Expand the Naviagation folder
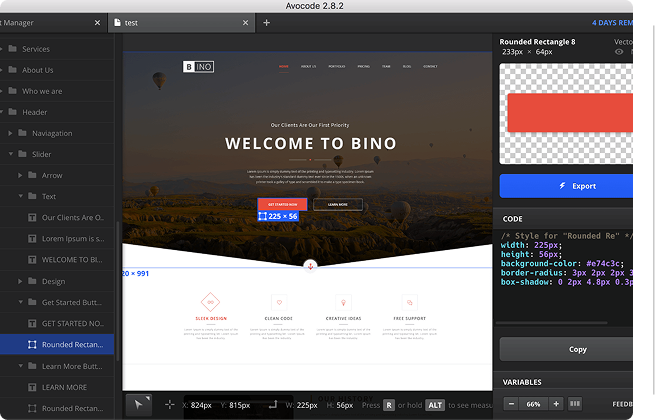 coord(10,133)
